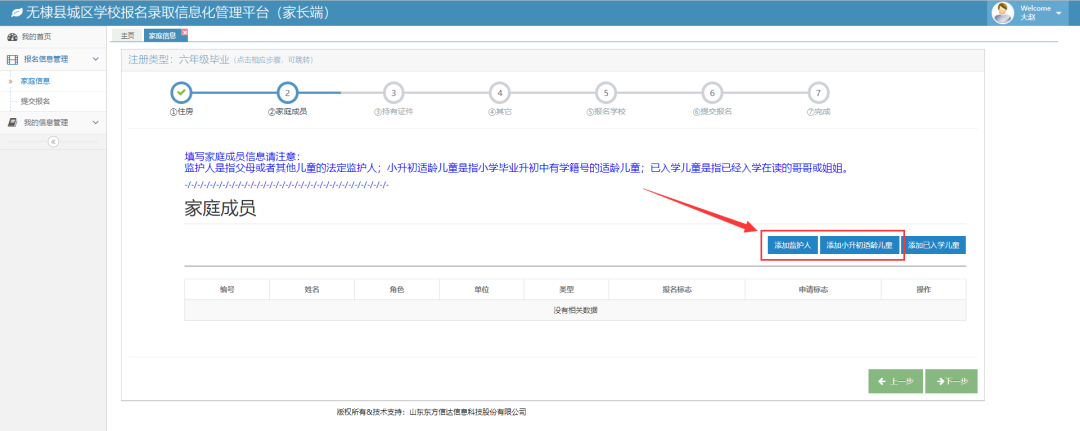Jump to step 3 持有证件 circle
Viewport: 1080px width, 431px height.
[393, 92]
